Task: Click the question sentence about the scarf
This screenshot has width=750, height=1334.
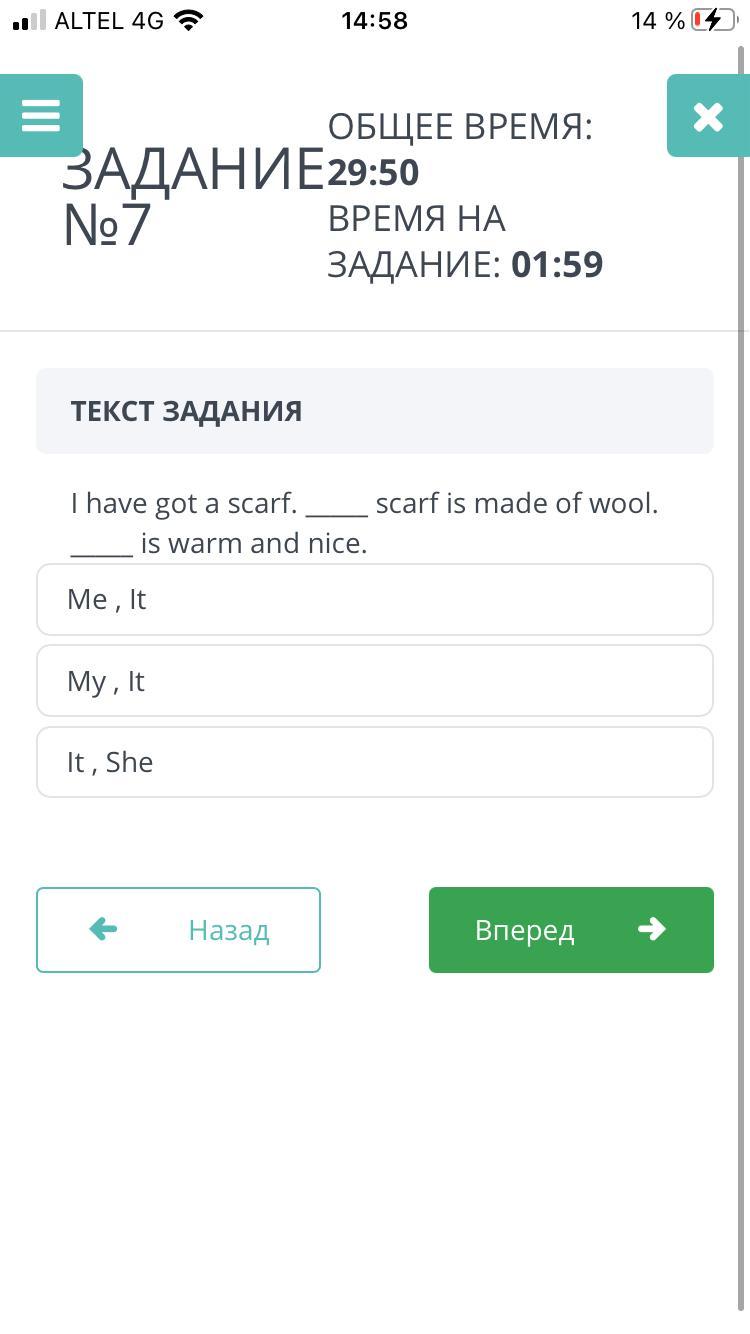Action: [x=364, y=522]
